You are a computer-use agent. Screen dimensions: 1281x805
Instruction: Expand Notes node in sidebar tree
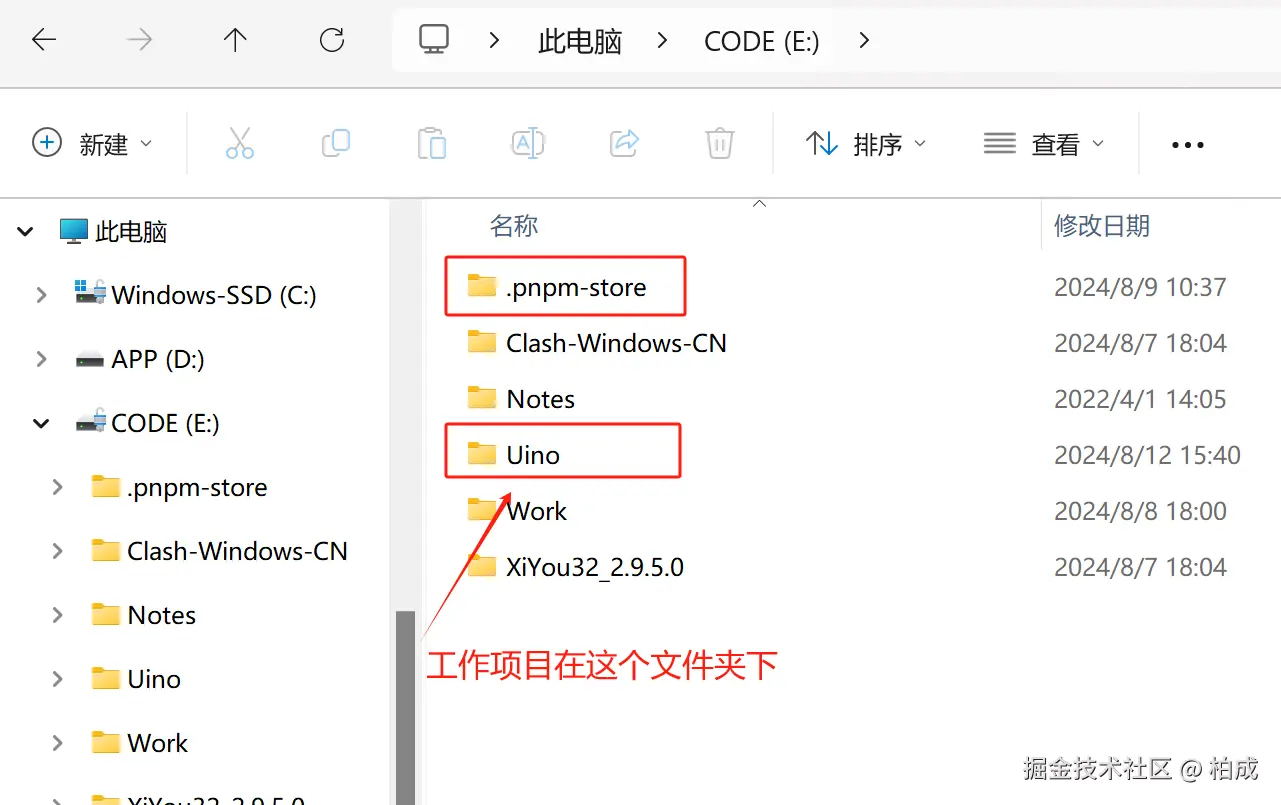click(58, 615)
